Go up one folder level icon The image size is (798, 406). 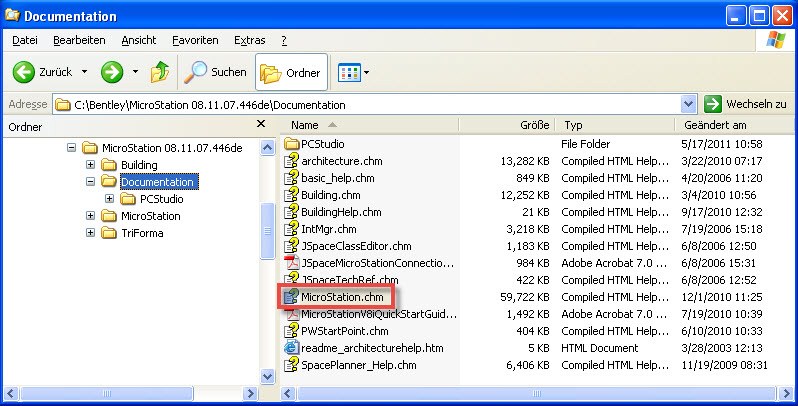coord(160,72)
